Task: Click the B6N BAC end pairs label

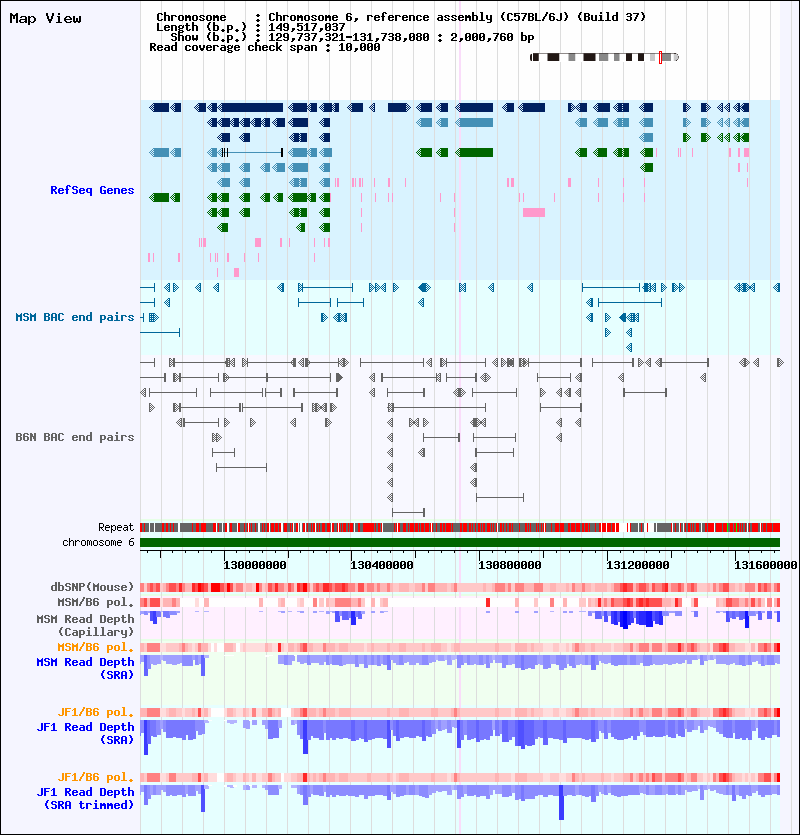Action: [75, 437]
